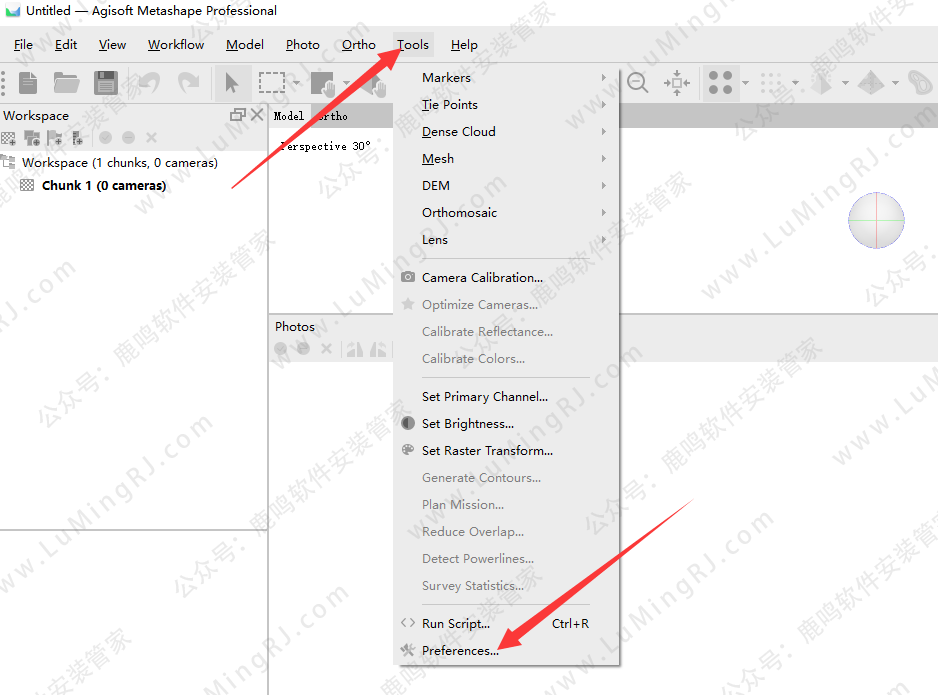Click the Save floppy disk icon
The width and height of the screenshot is (938, 695).
pos(105,83)
